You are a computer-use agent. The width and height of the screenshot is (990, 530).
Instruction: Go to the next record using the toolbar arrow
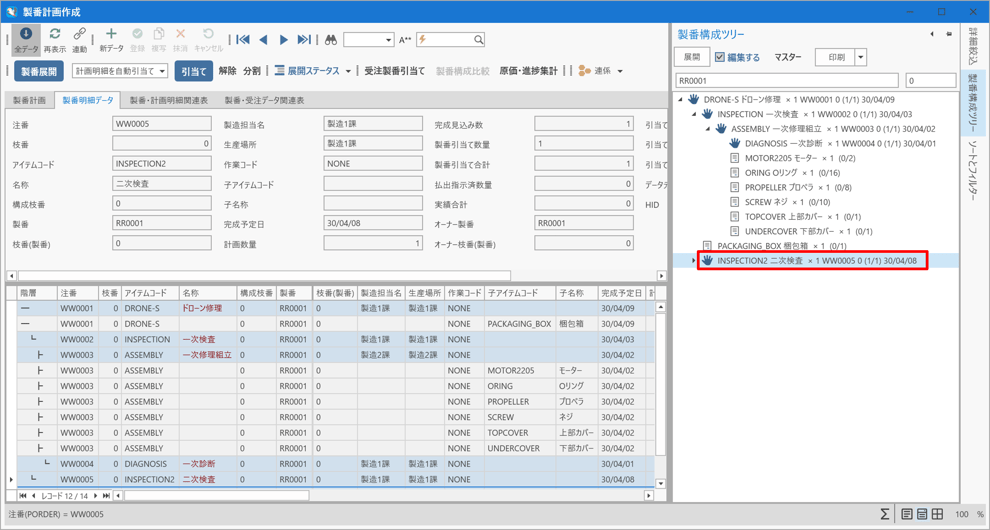pos(283,40)
